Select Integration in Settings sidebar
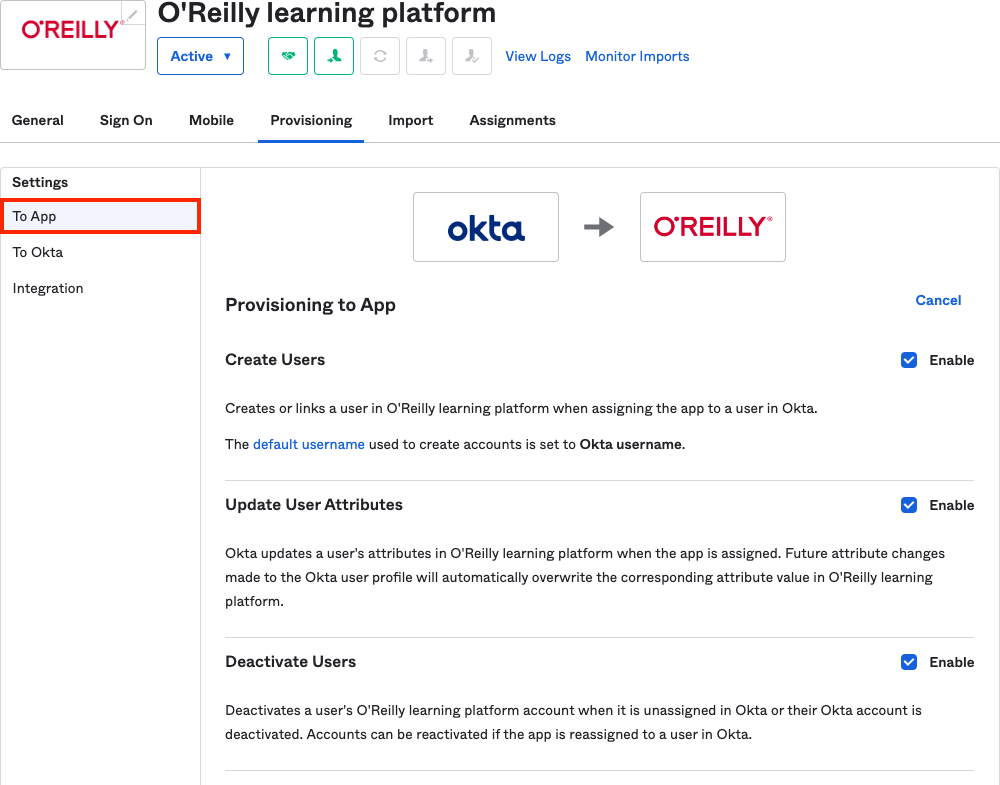The width and height of the screenshot is (1000, 785). click(101, 288)
